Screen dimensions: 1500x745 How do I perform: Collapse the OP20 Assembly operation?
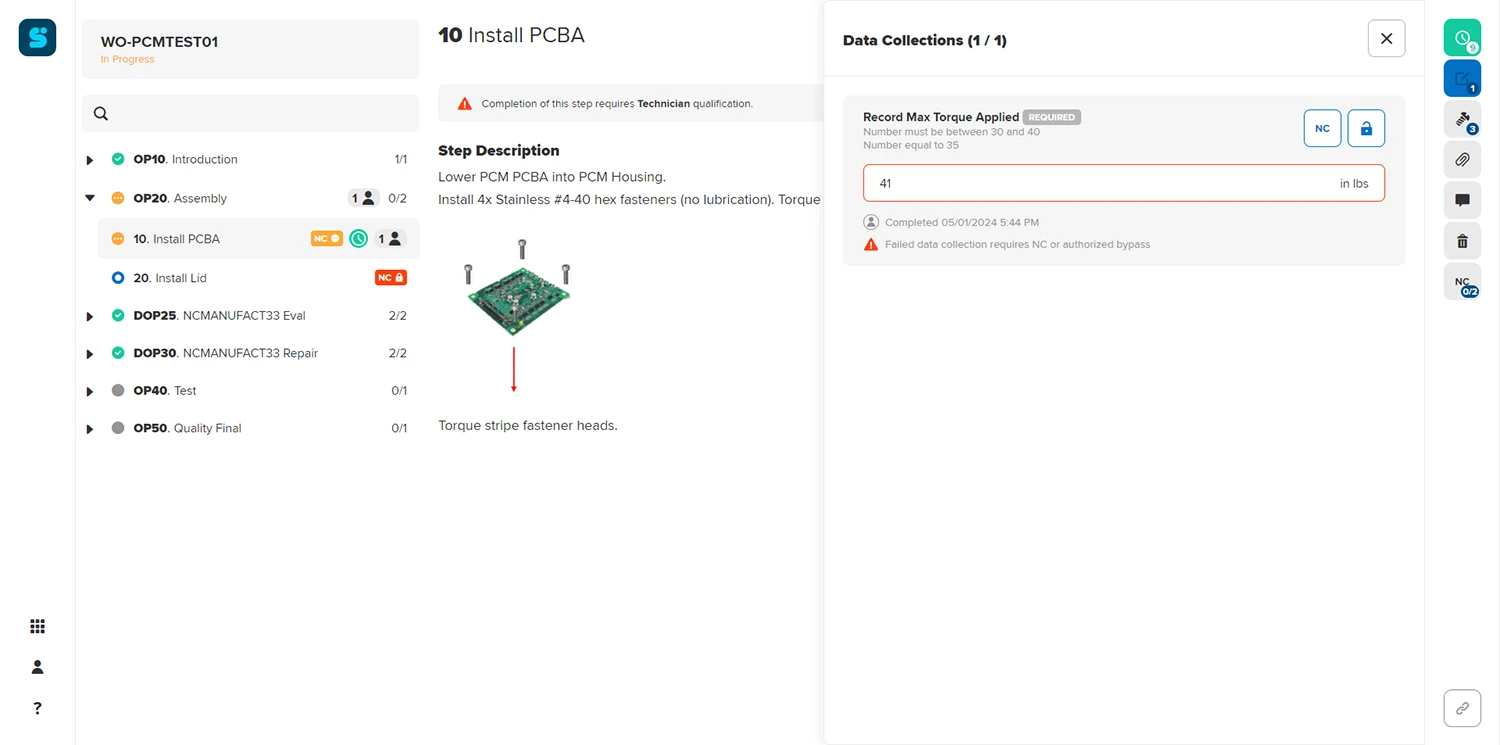(90, 198)
